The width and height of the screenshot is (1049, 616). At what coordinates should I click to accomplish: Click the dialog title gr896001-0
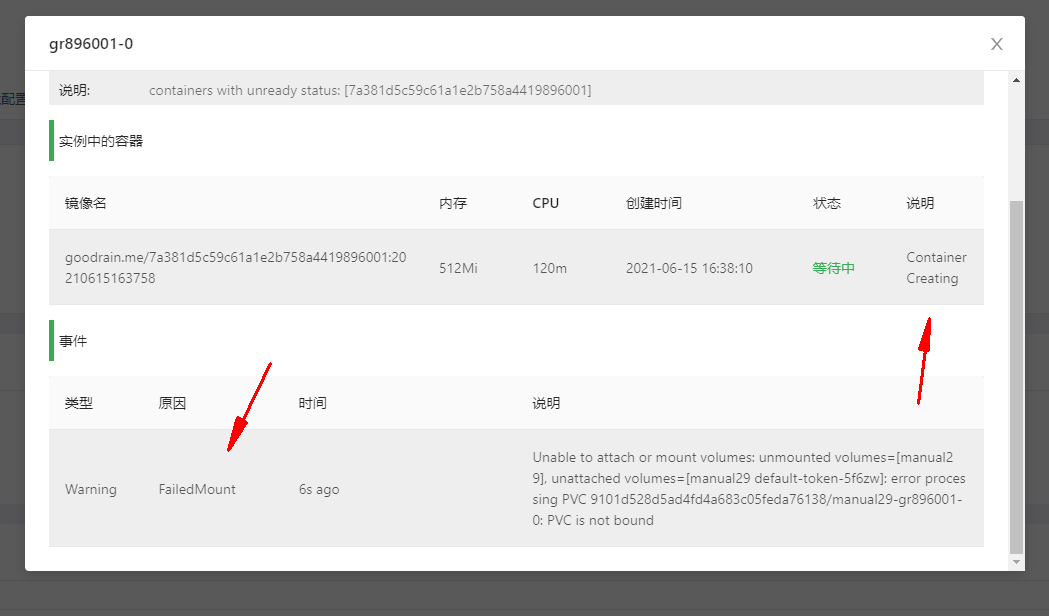pyautogui.click(x=91, y=44)
